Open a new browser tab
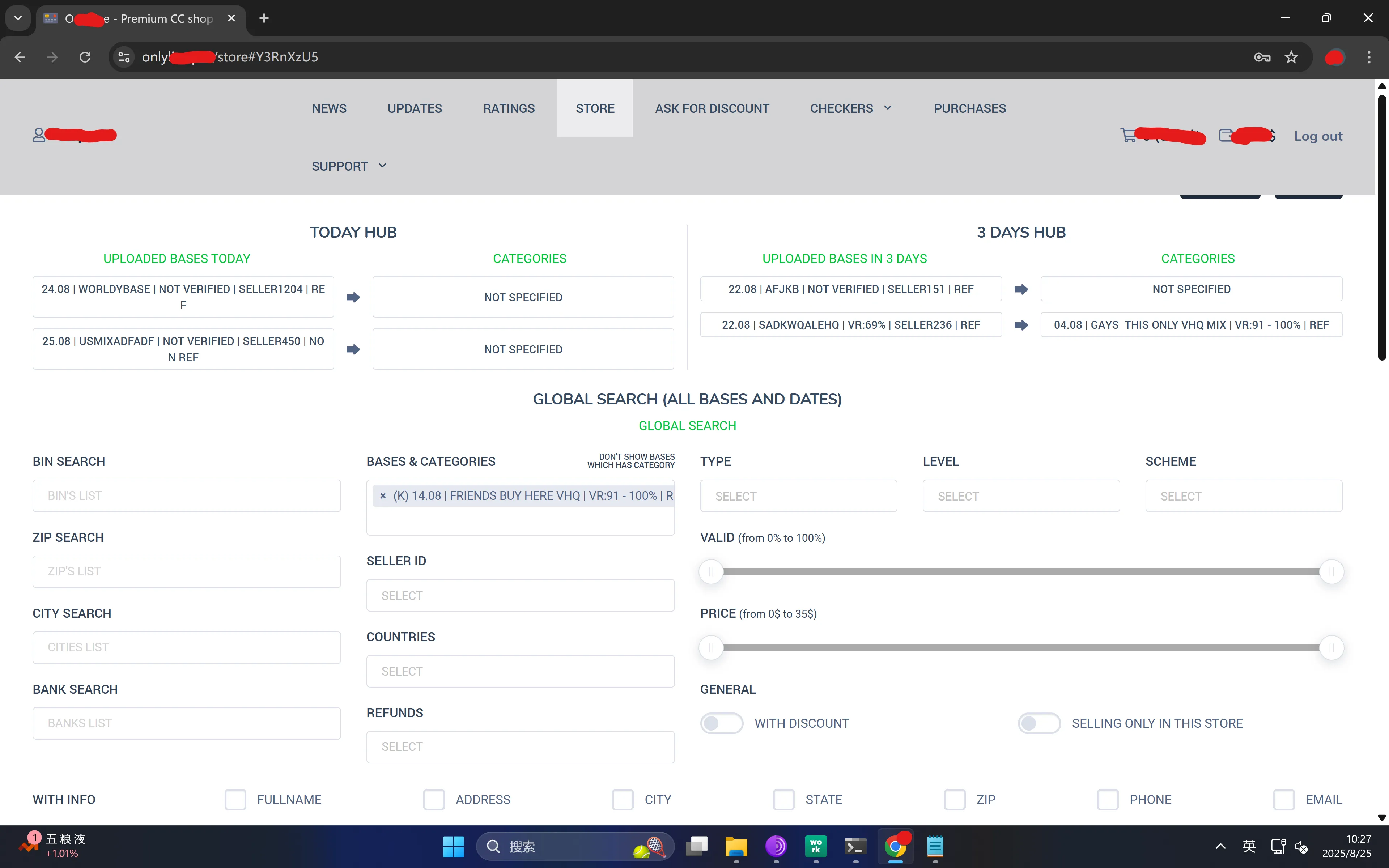 (264, 18)
